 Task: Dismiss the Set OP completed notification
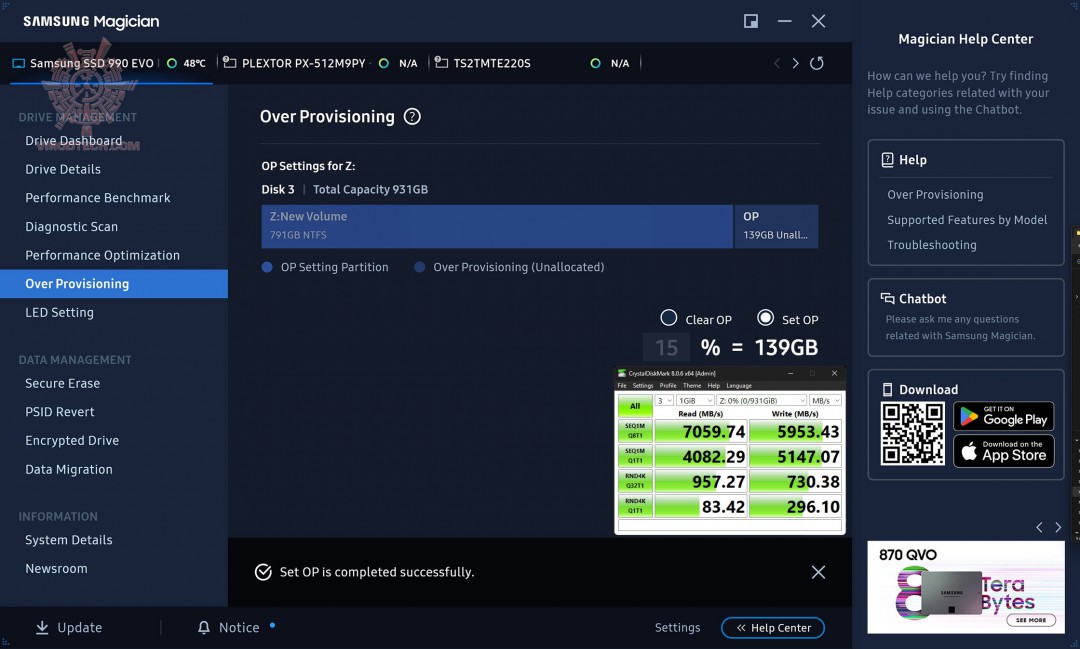tap(818, 571)
